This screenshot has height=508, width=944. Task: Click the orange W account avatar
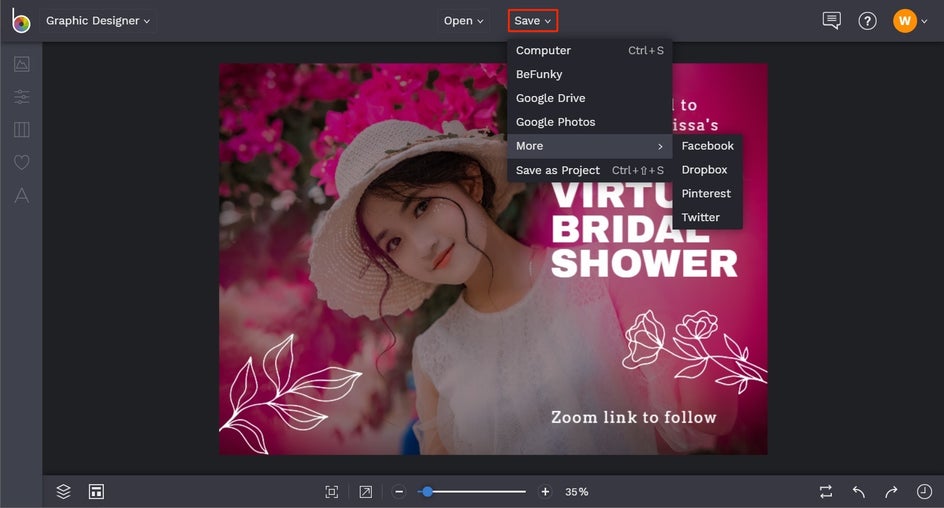[904, 21]
